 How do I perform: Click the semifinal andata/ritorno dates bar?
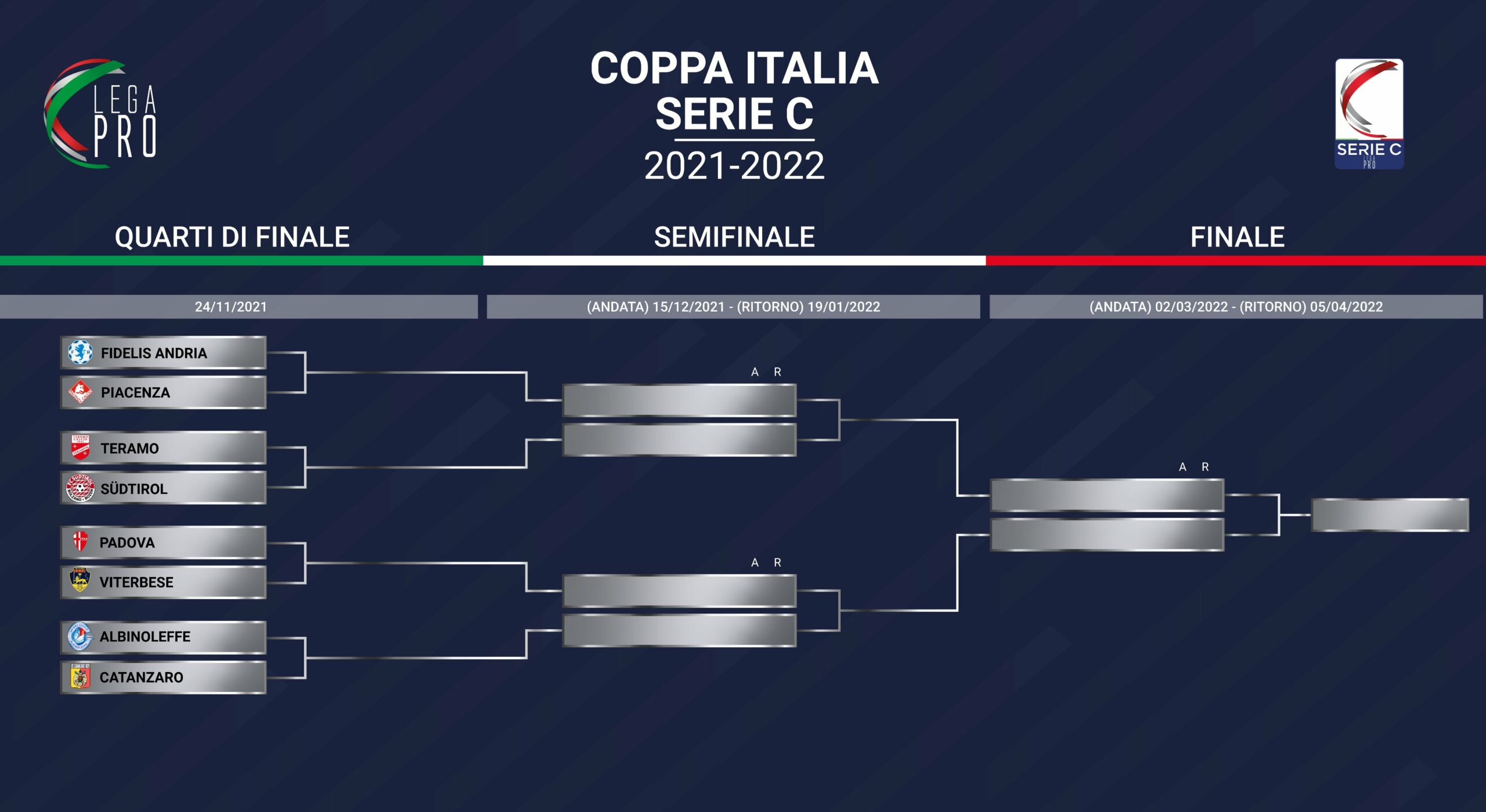point(733,306)
